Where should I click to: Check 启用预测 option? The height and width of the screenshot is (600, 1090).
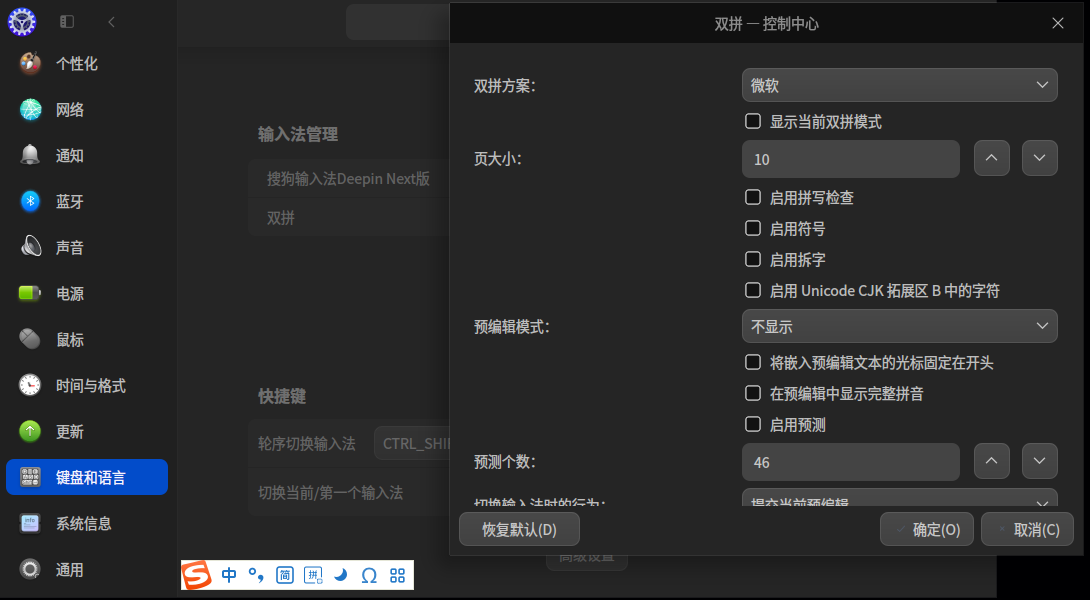click(x=752, y=424)
